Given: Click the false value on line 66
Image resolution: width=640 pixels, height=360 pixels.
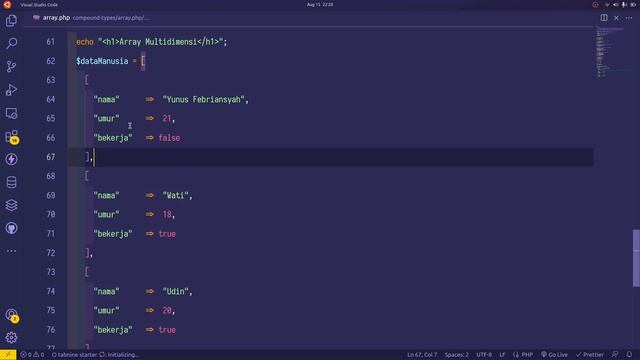Looking at the screenshot, I should click(169, 138).
